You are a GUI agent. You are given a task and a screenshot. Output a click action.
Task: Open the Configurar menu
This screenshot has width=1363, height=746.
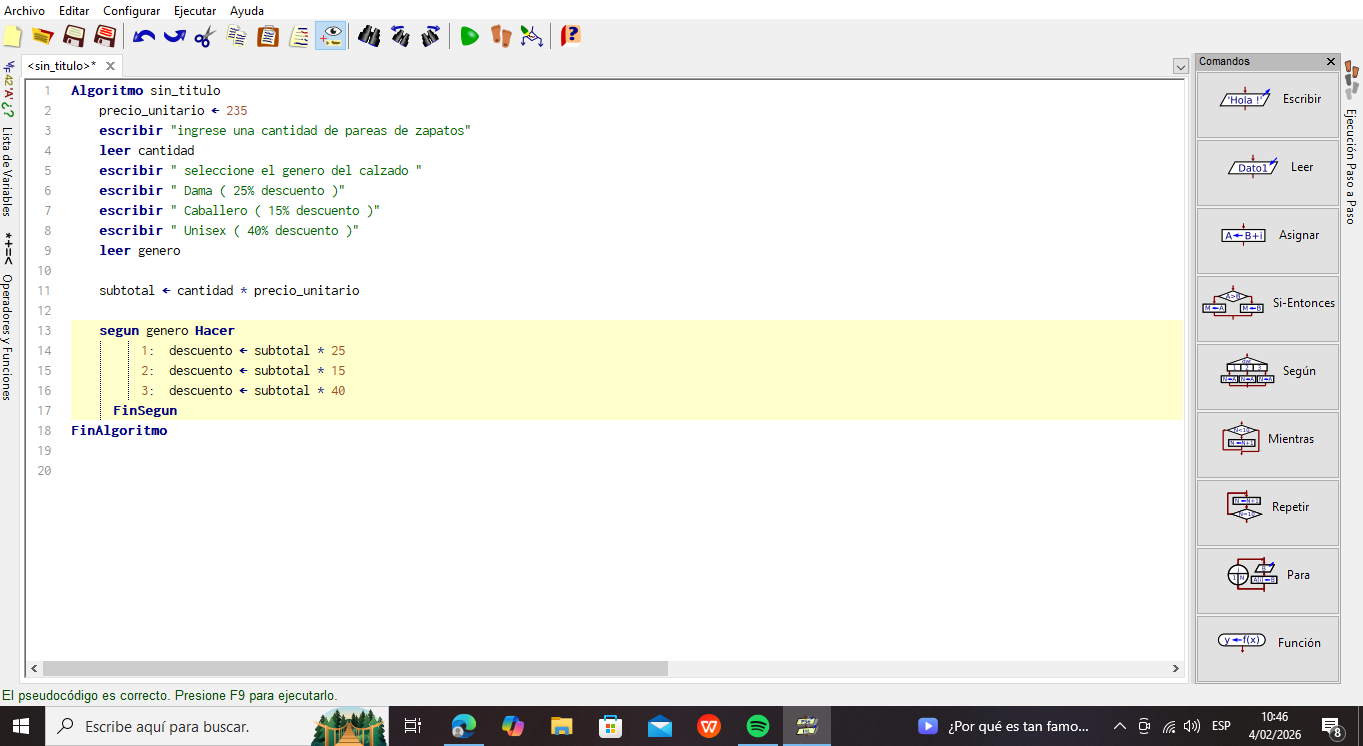tap(131, 11)
